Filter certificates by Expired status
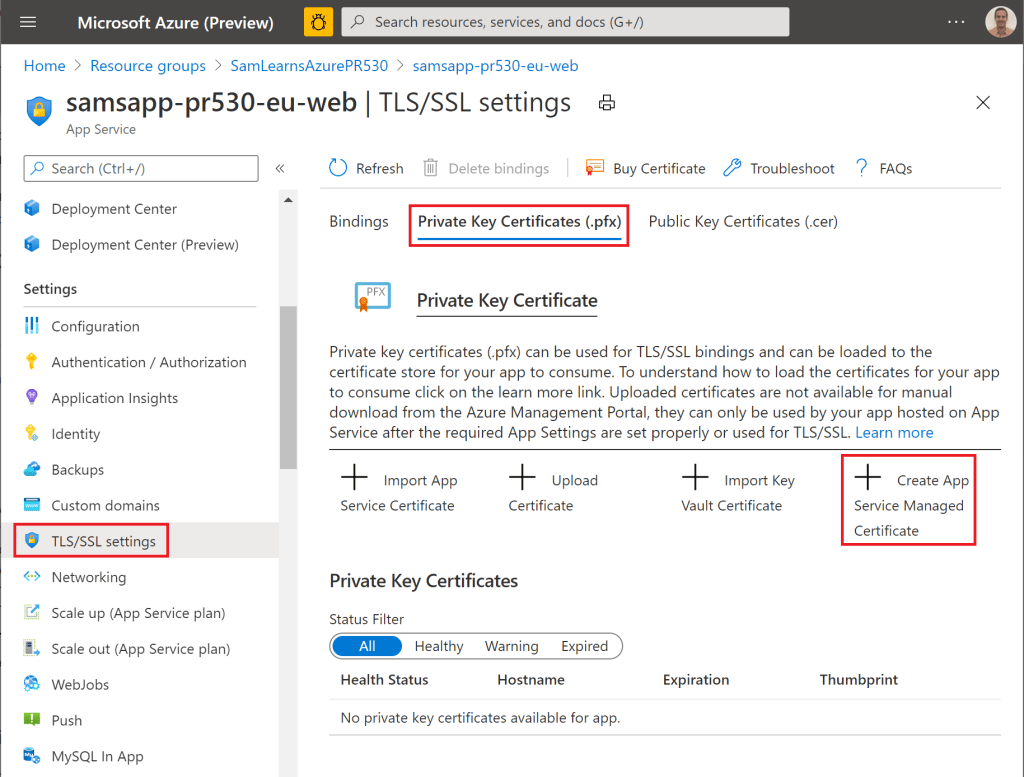This screenshot has height=777, width=1024. tap(584, 646)
